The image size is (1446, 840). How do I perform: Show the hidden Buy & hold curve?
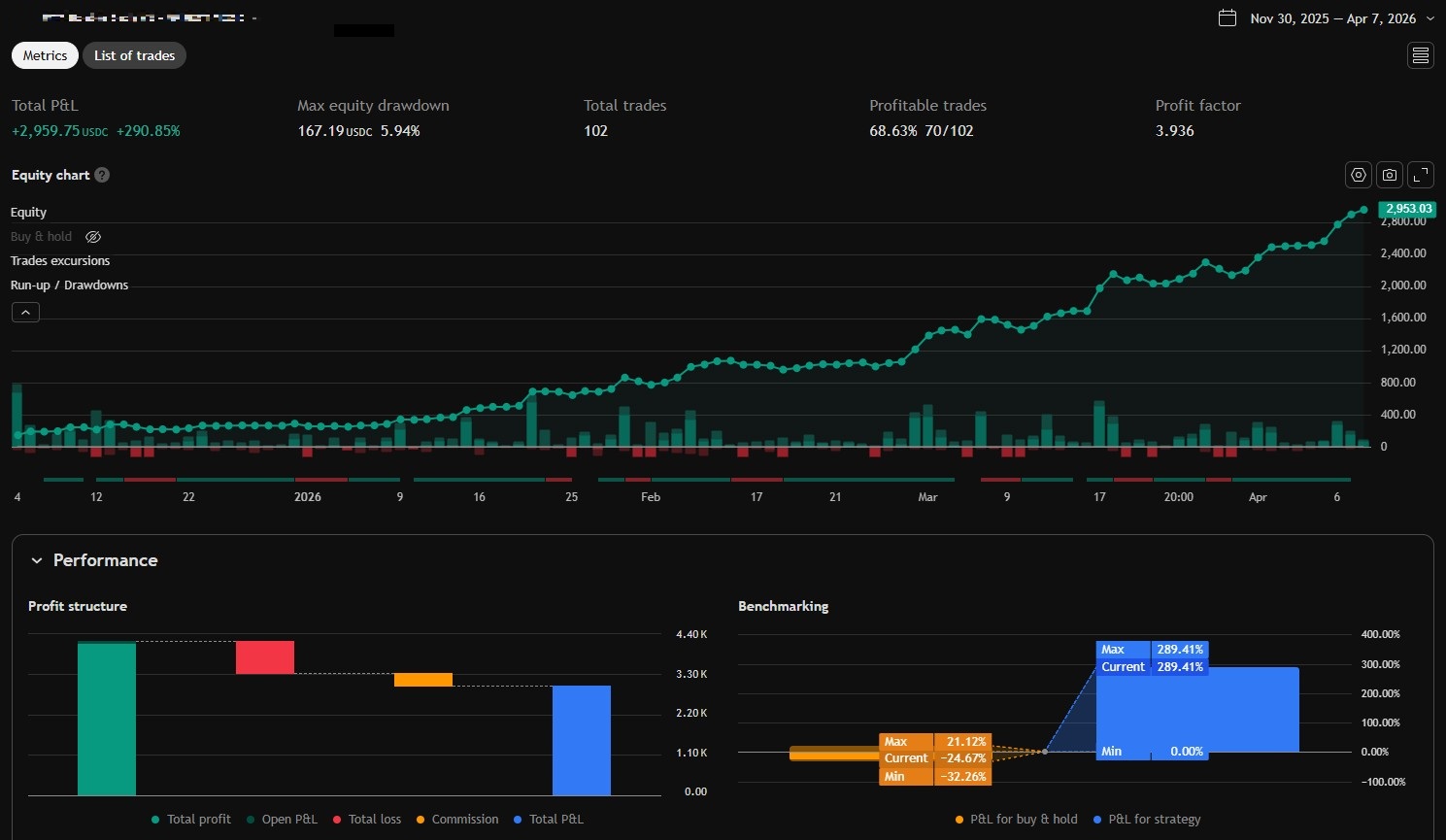coord(92,236)
